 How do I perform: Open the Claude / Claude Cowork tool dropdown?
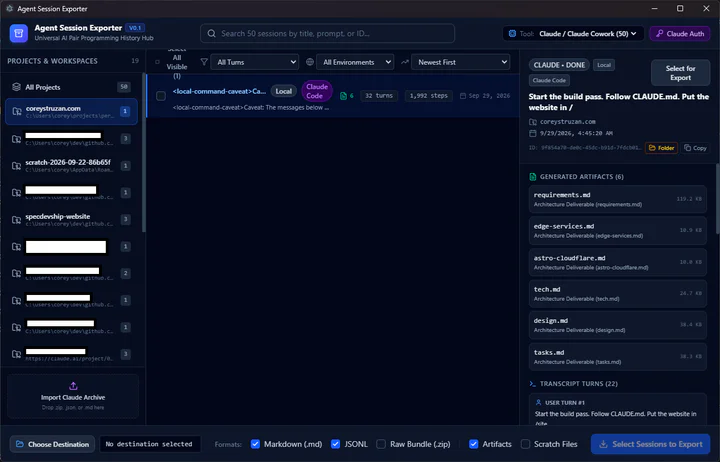573,34
